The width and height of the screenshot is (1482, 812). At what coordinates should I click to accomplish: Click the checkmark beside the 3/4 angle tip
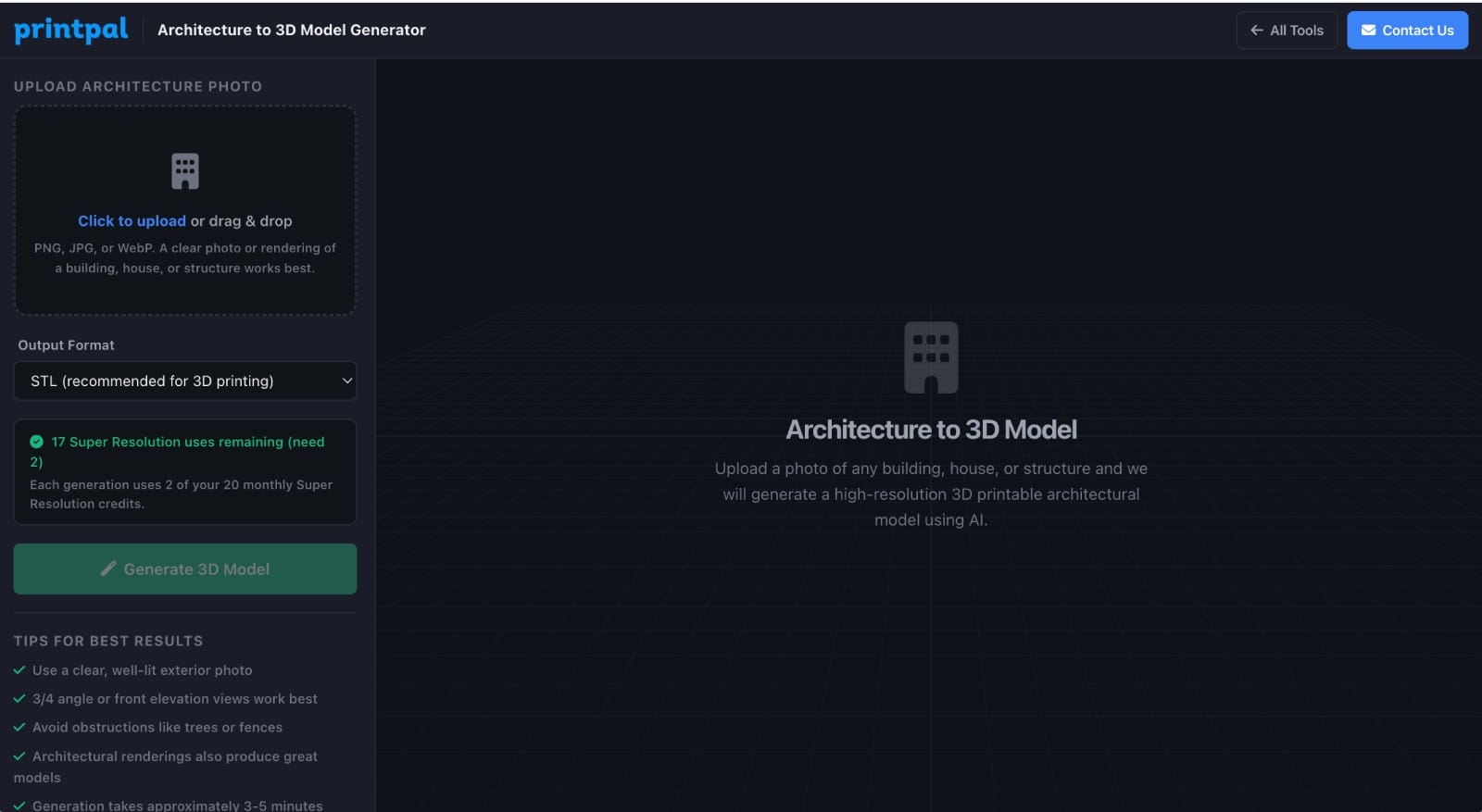tap(19, 699)
